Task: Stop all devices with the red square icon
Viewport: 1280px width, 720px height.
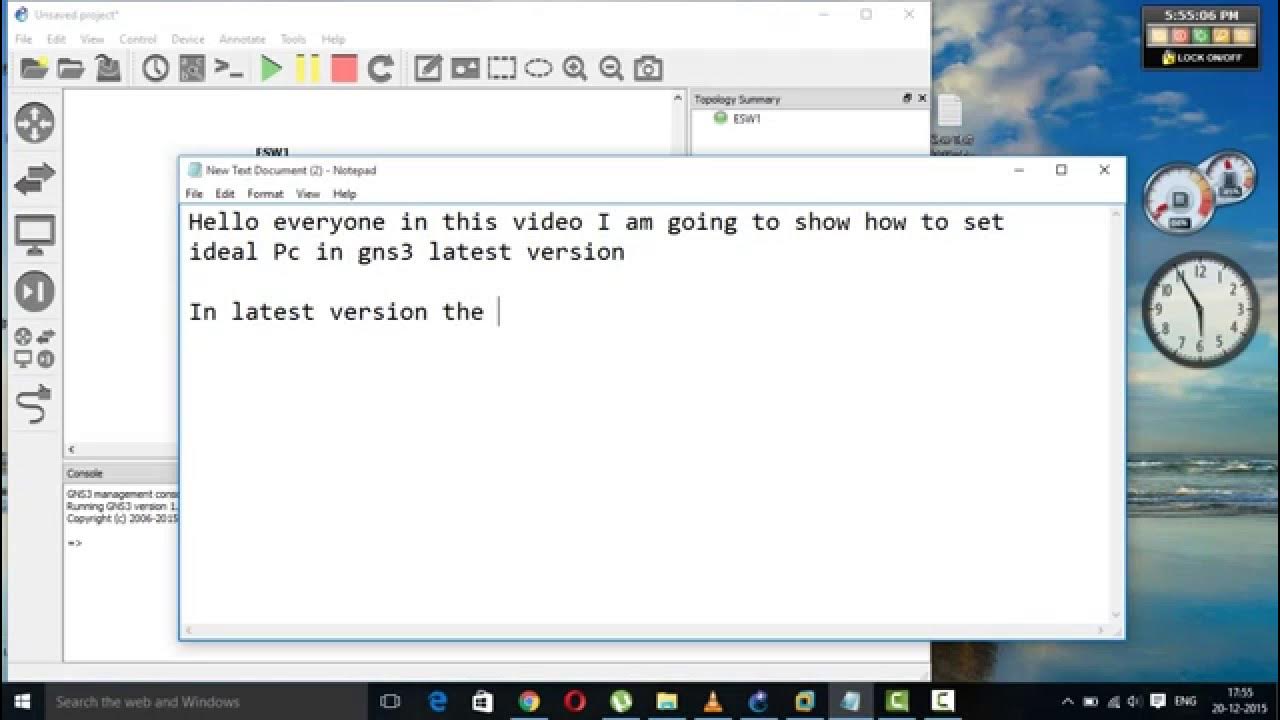Action: 344,68
